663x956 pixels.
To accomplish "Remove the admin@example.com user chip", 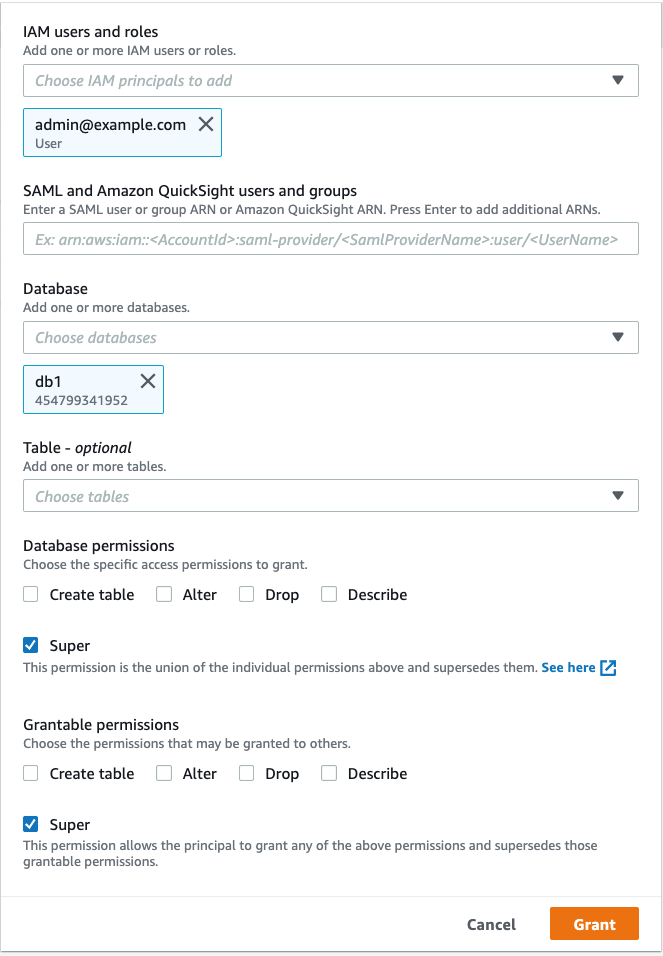I will pos(206,125).
